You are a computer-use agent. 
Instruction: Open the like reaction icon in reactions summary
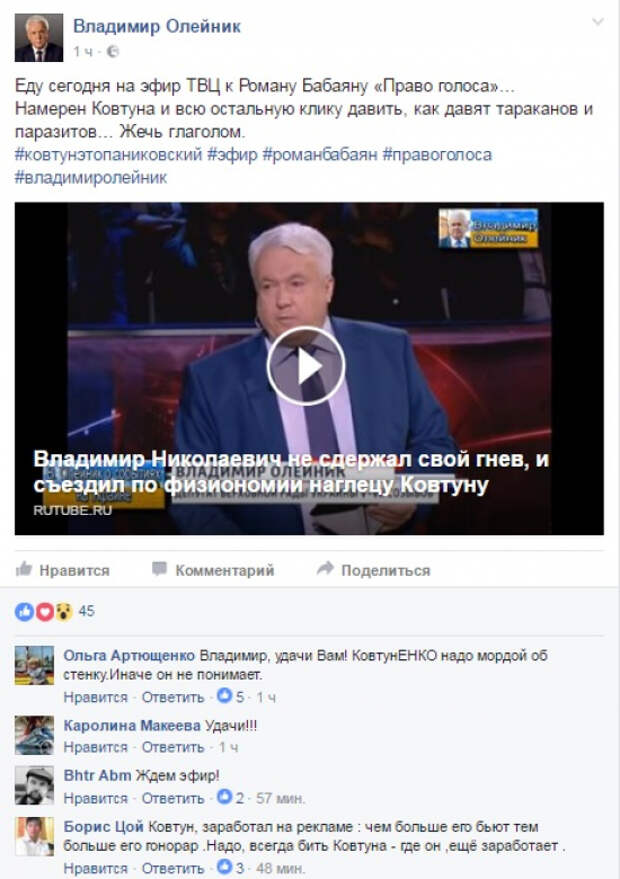pos(24,612)
